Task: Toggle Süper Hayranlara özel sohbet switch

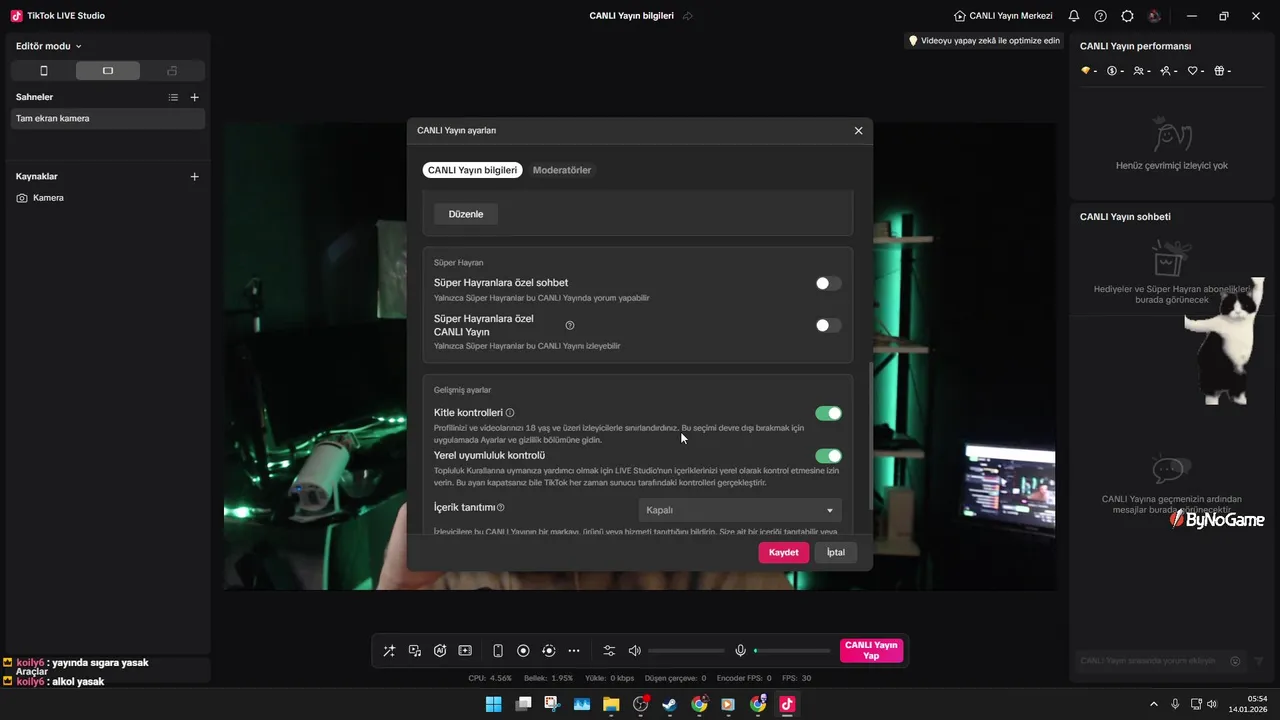Action: [828, 283]
